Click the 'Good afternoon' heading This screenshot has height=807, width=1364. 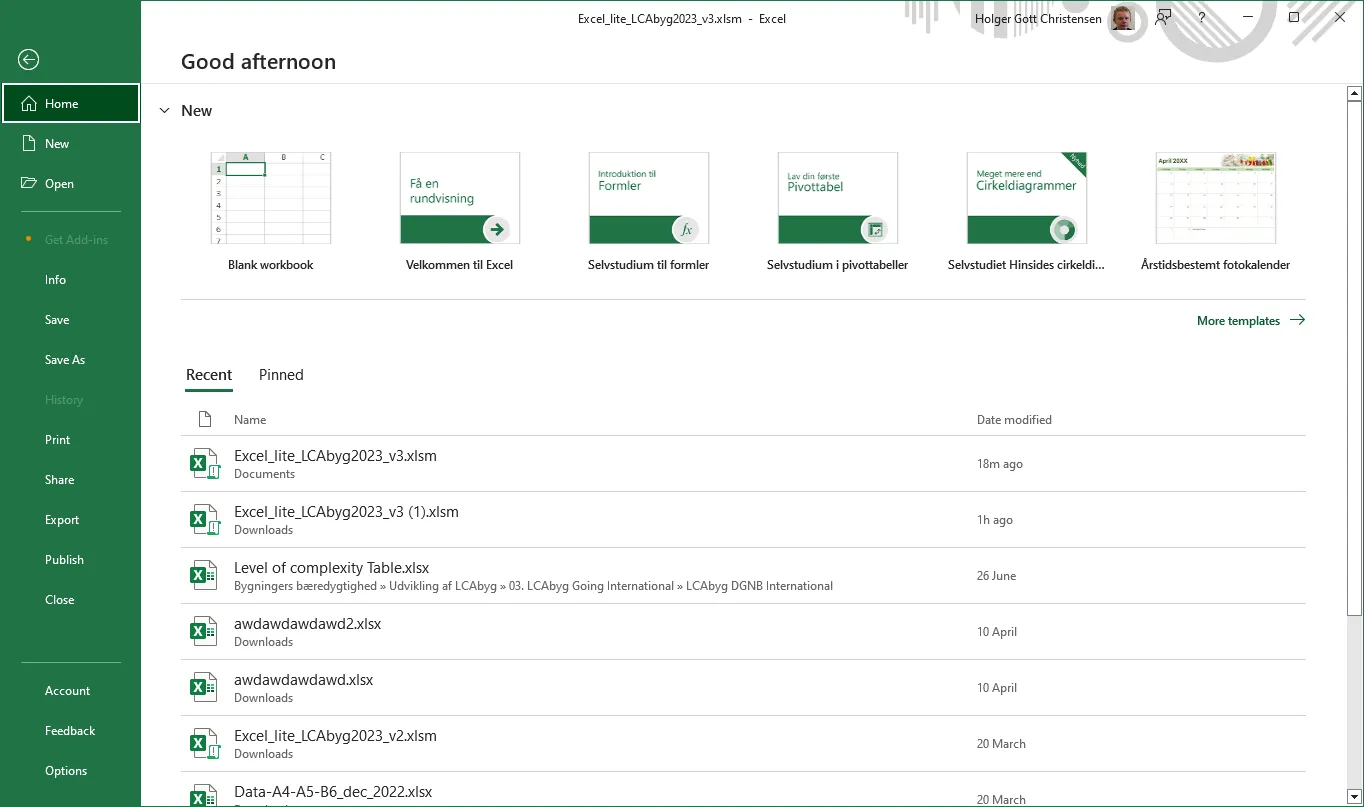258,62
